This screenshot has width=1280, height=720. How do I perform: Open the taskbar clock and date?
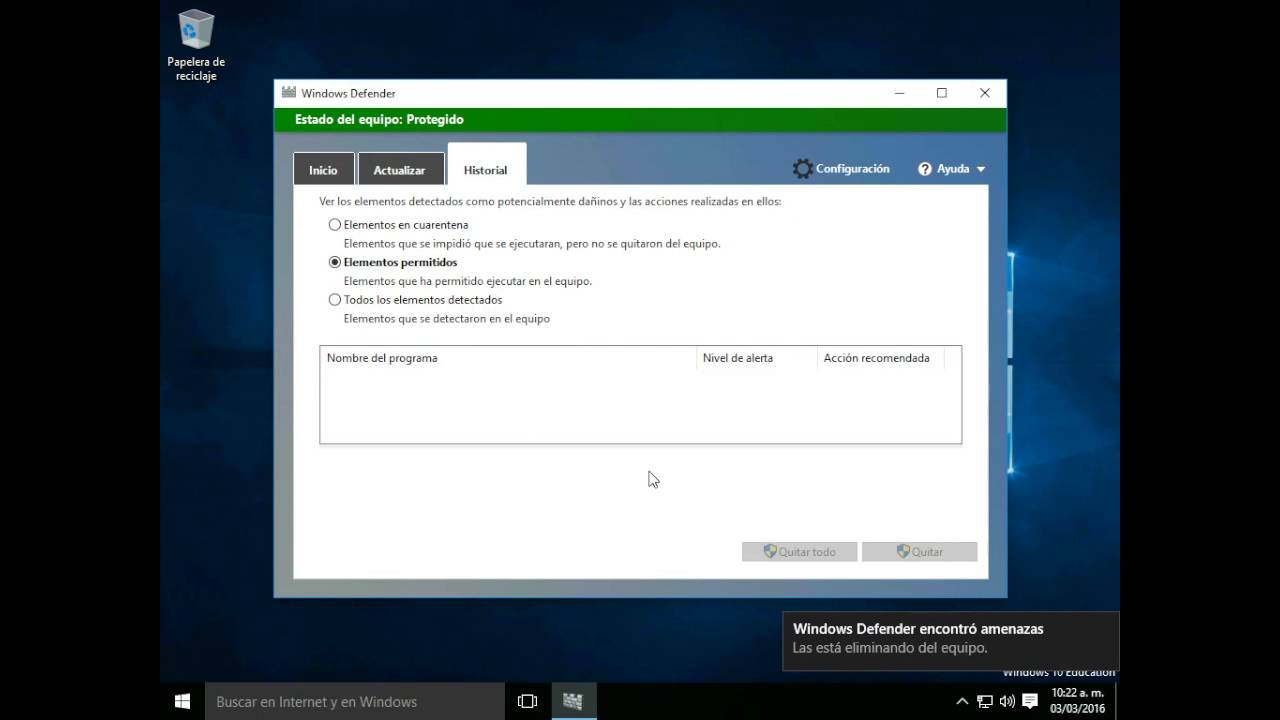pos(1077,701)
